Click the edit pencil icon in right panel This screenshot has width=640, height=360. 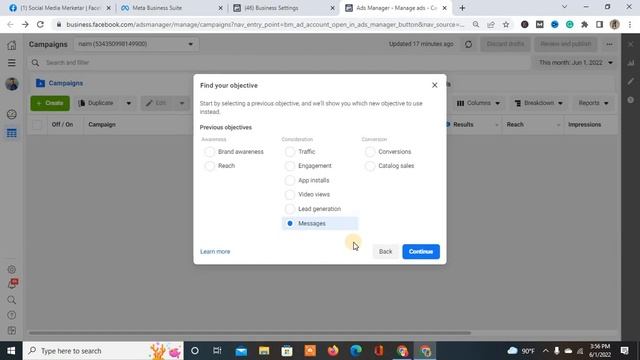coord(631,82)
